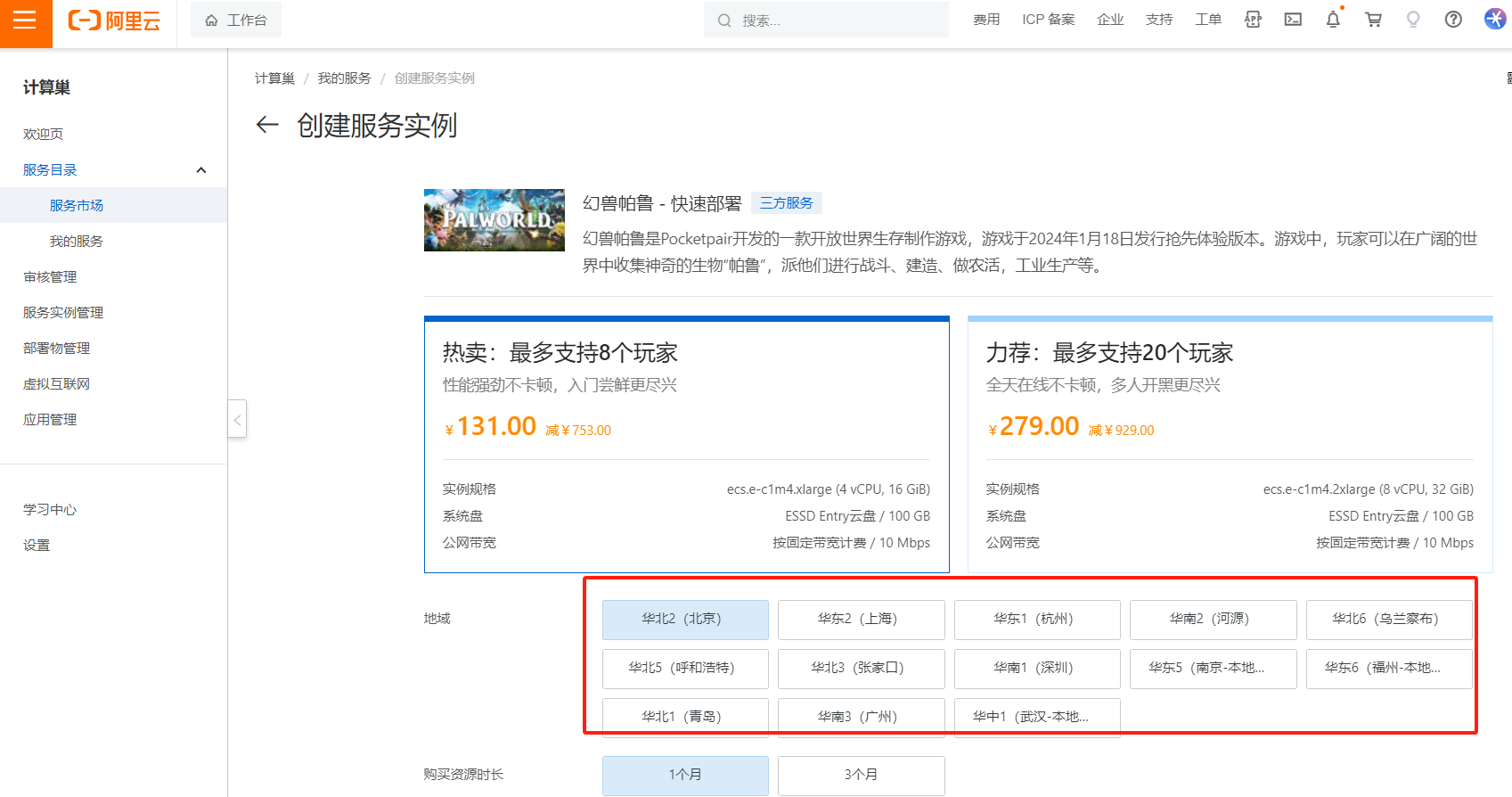1512x797 pixels.
Task: Choose region 华南3（广州）
Action: [861, 718]
